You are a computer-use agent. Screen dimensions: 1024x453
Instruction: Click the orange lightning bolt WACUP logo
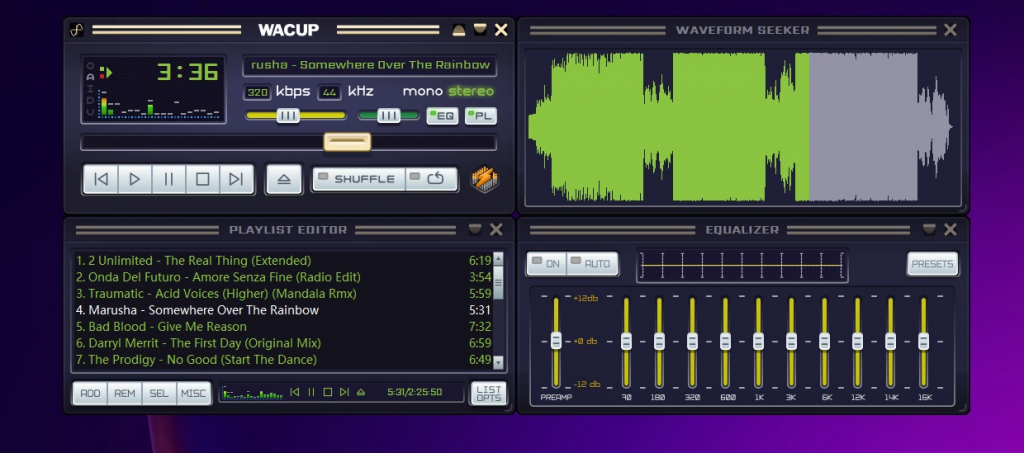pyautogui.click(x=485, y=180)
